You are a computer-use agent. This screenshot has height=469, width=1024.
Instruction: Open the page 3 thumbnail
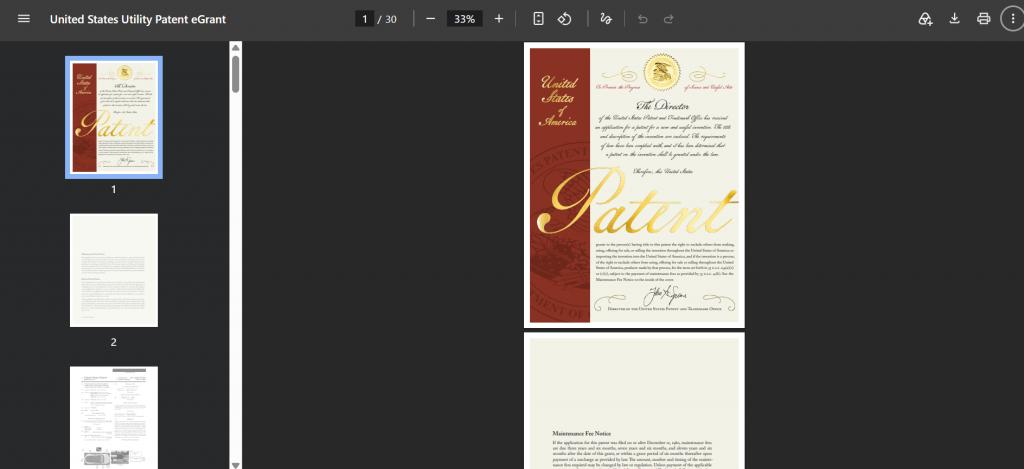114,417
